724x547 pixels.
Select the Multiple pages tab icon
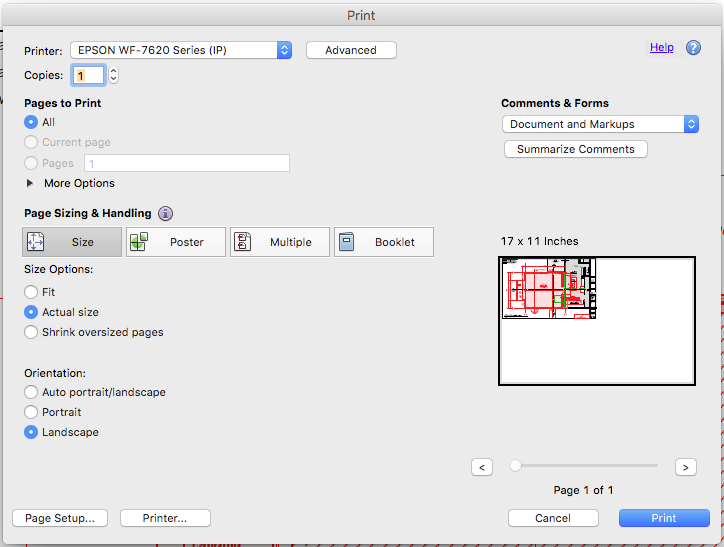point(243,242)
